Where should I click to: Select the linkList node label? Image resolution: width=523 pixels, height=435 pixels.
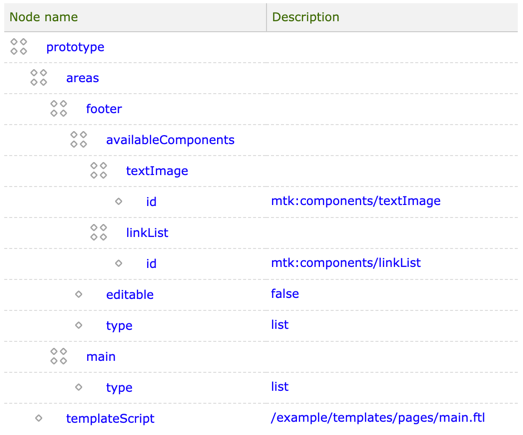point(147,233)
